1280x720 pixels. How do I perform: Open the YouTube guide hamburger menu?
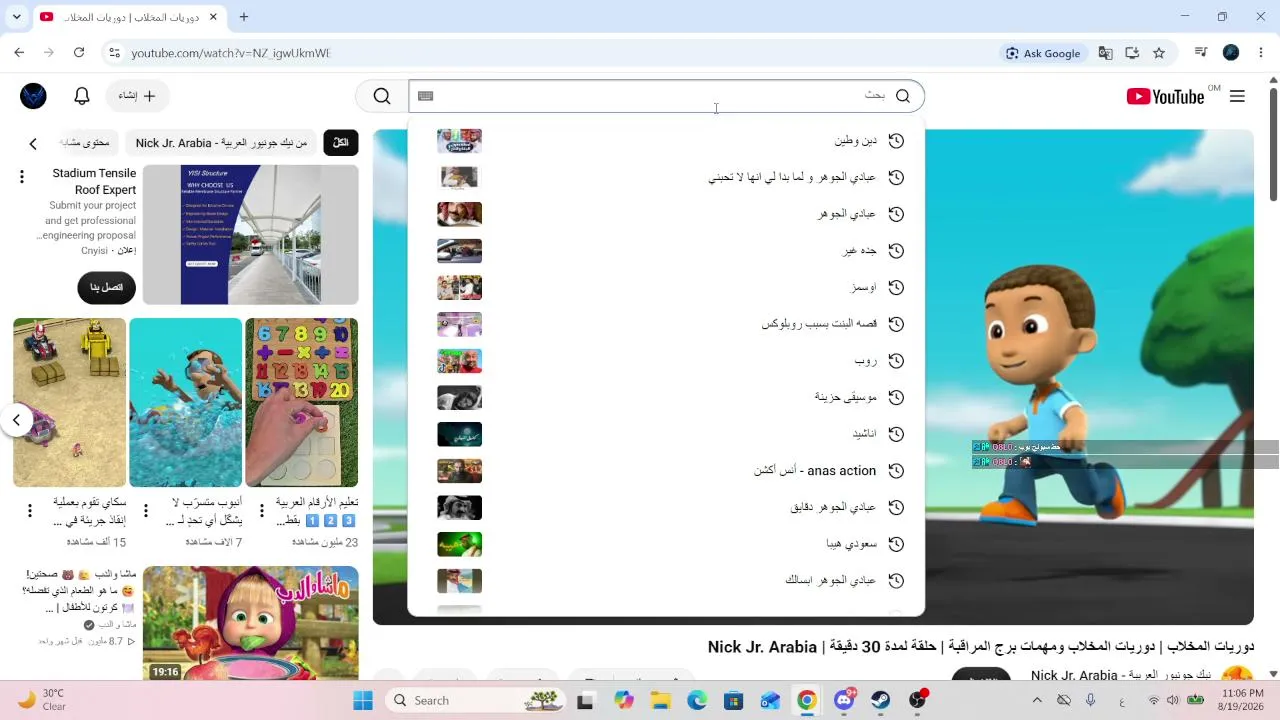1237,96
